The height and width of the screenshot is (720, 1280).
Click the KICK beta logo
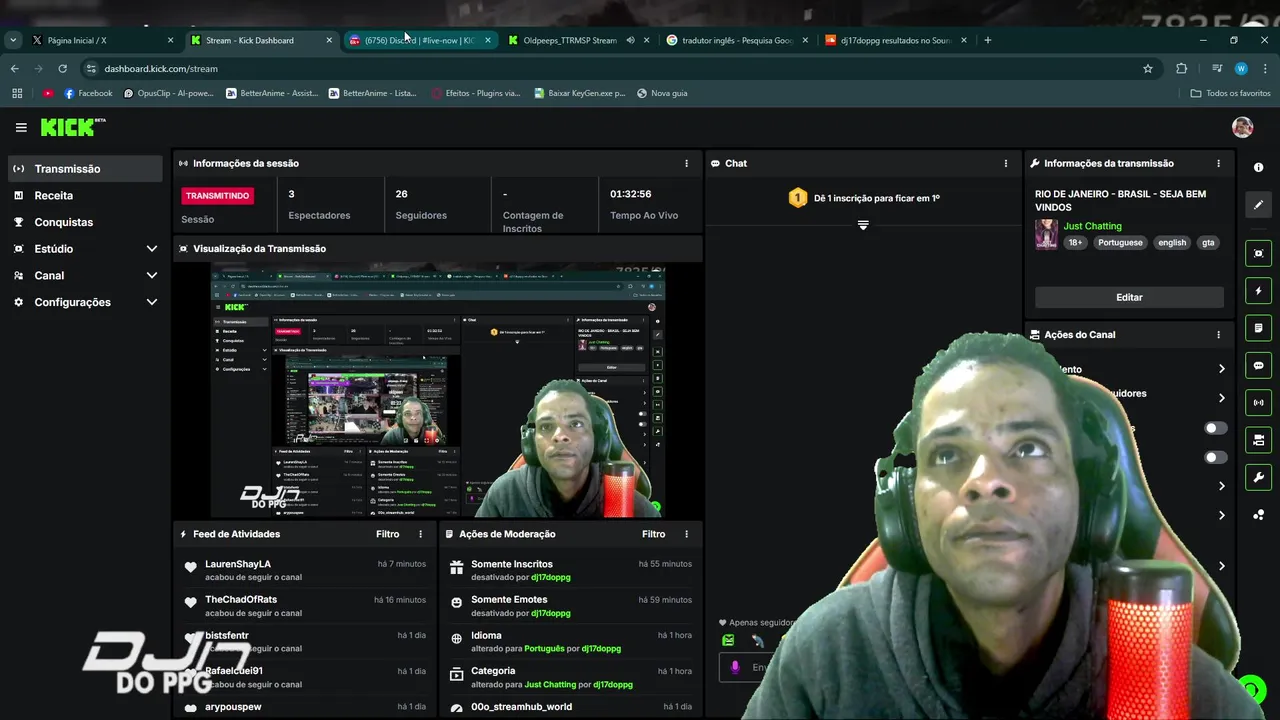72,127
